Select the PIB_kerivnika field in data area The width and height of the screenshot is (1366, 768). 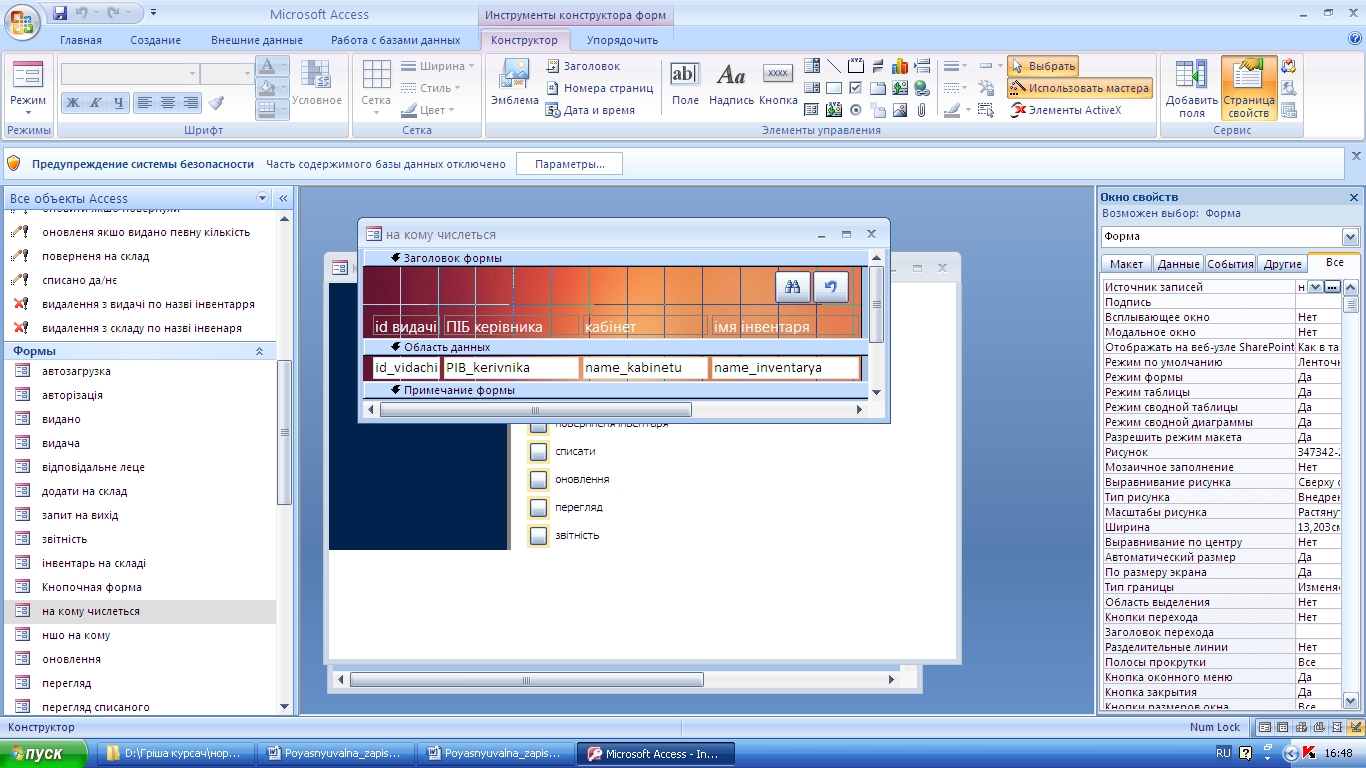click(511, 368)
